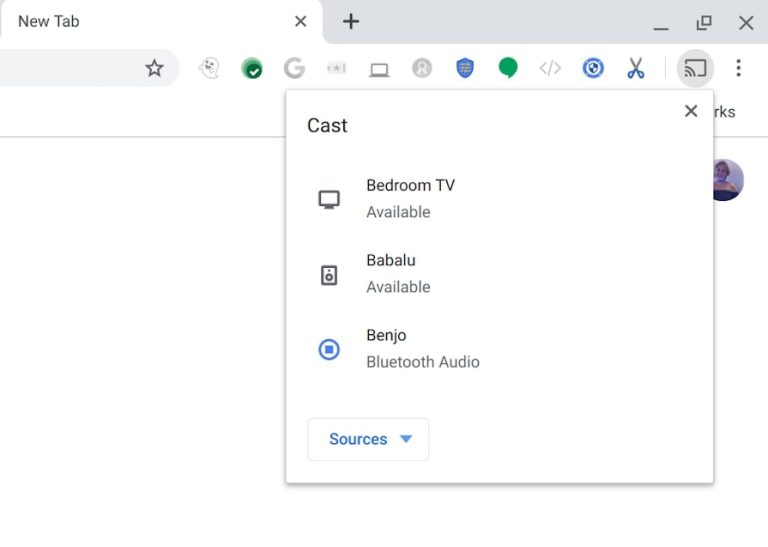768x547 pixels.
Task: Select the Benjo device name
Action: tap(386, 335)
